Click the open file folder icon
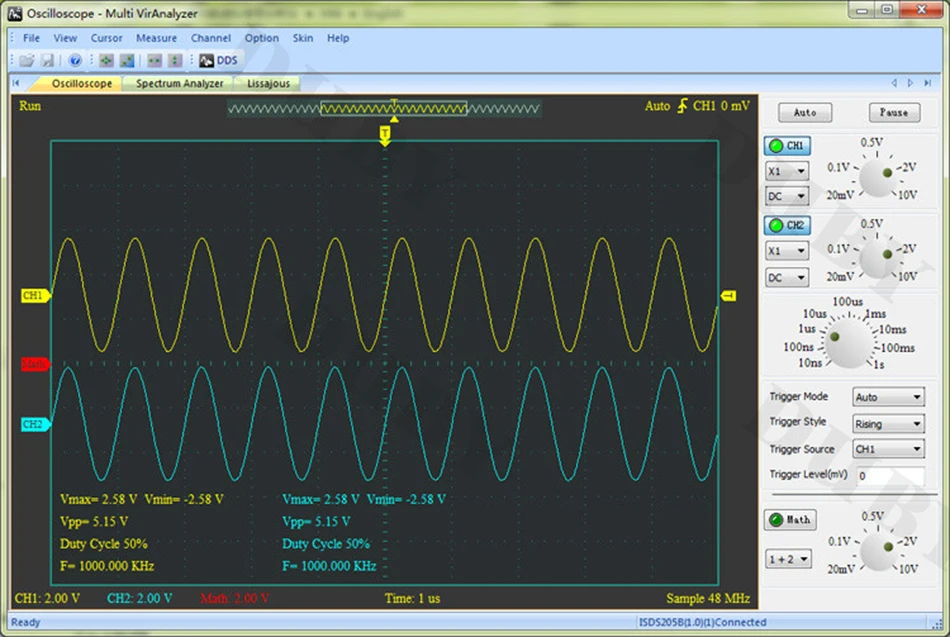The width and height of the screenshot is (950, 637). click(27, 60)
